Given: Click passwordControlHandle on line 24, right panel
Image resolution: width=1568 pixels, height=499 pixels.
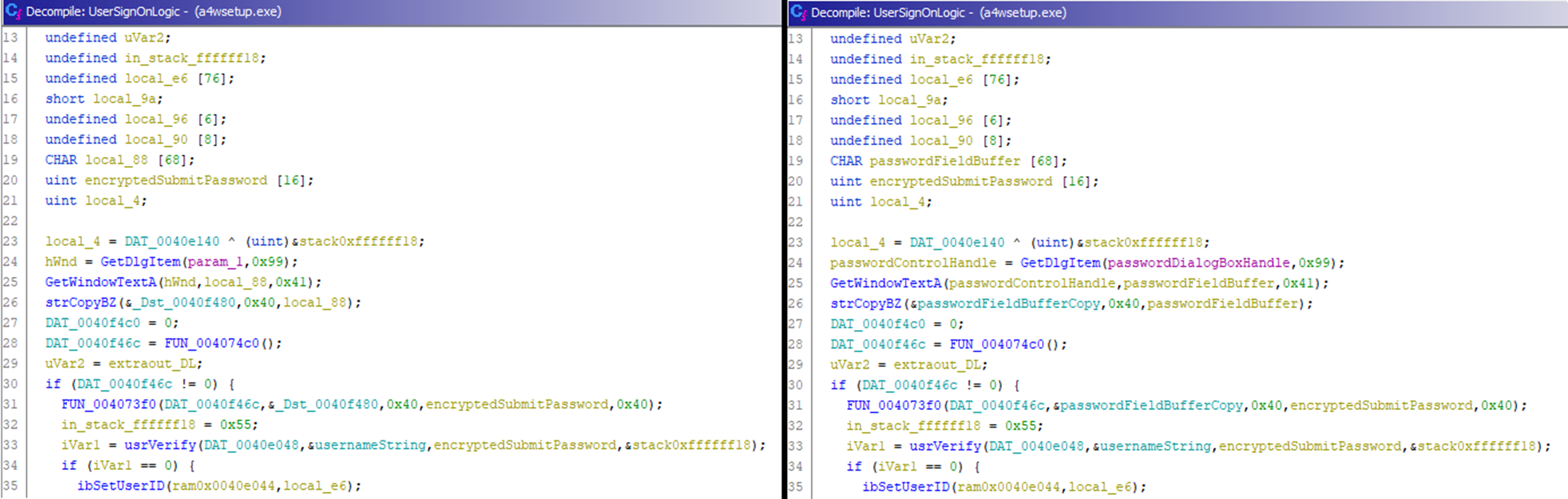Looking at the screenshot, I should 913,263.
